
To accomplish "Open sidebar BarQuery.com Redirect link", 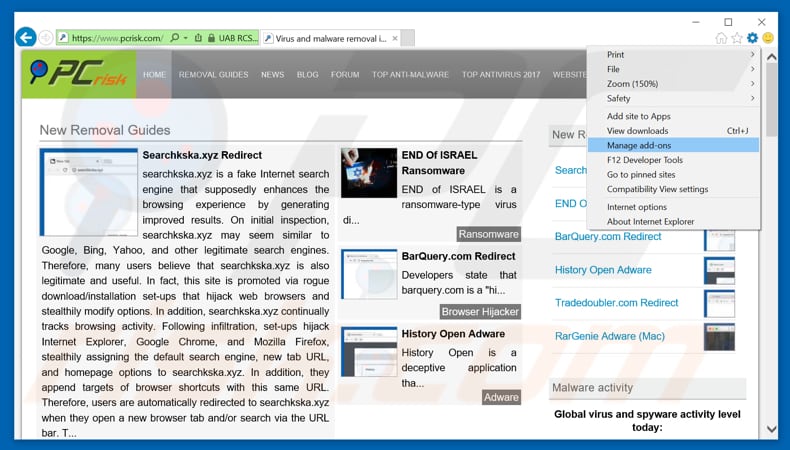I will pyautogui.click(x=608, y=236).
